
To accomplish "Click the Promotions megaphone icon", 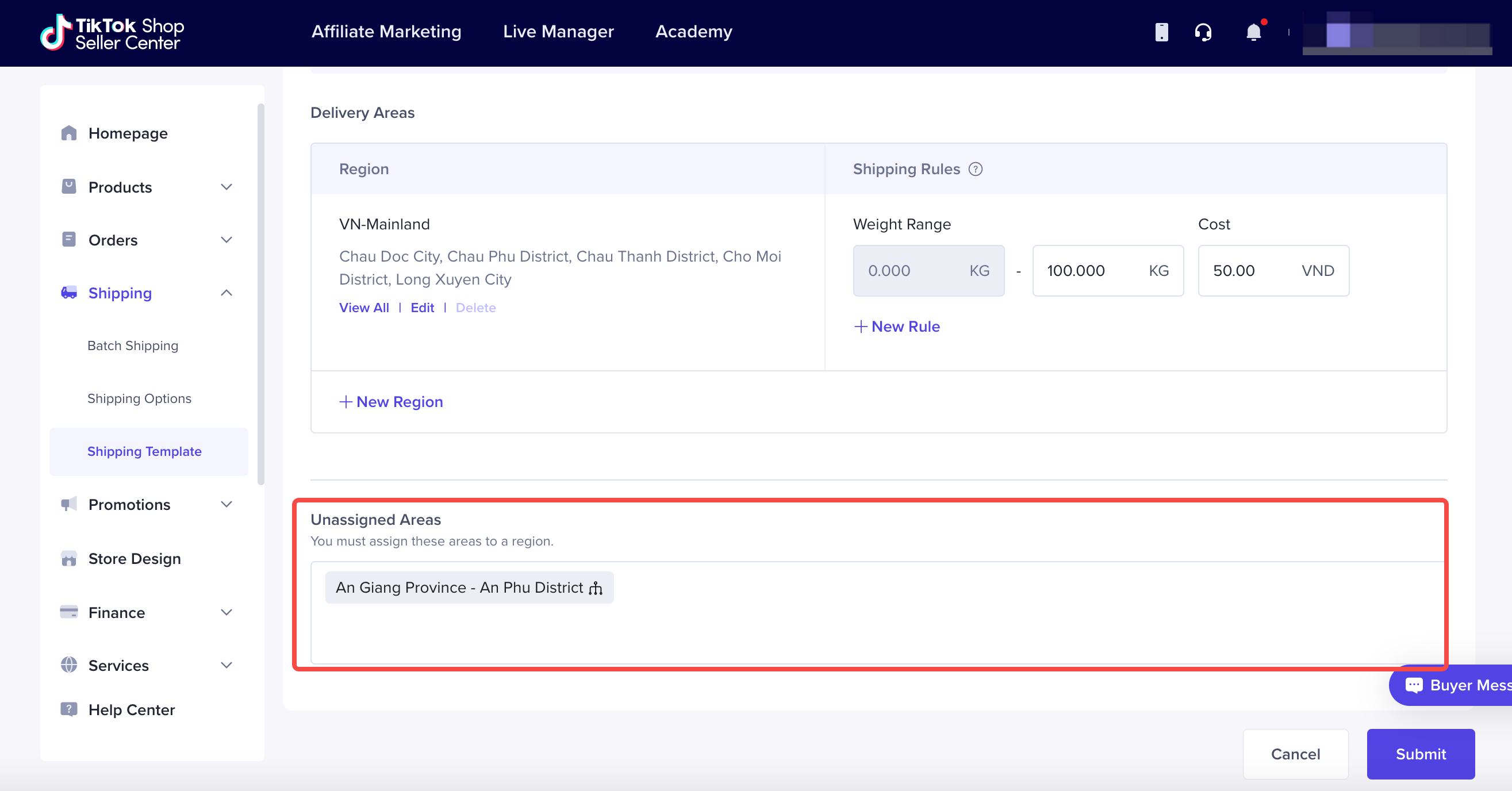I will (68, 504).
